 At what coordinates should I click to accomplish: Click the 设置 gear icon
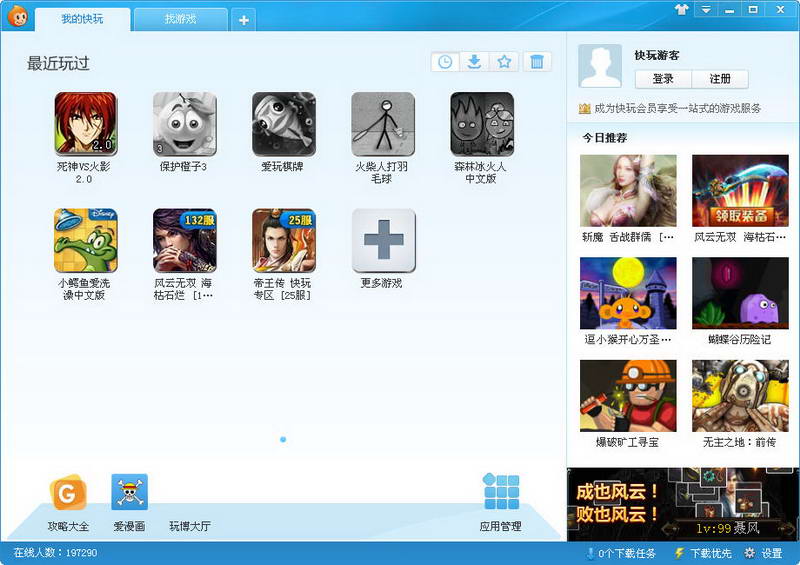[x=749, y=553]
